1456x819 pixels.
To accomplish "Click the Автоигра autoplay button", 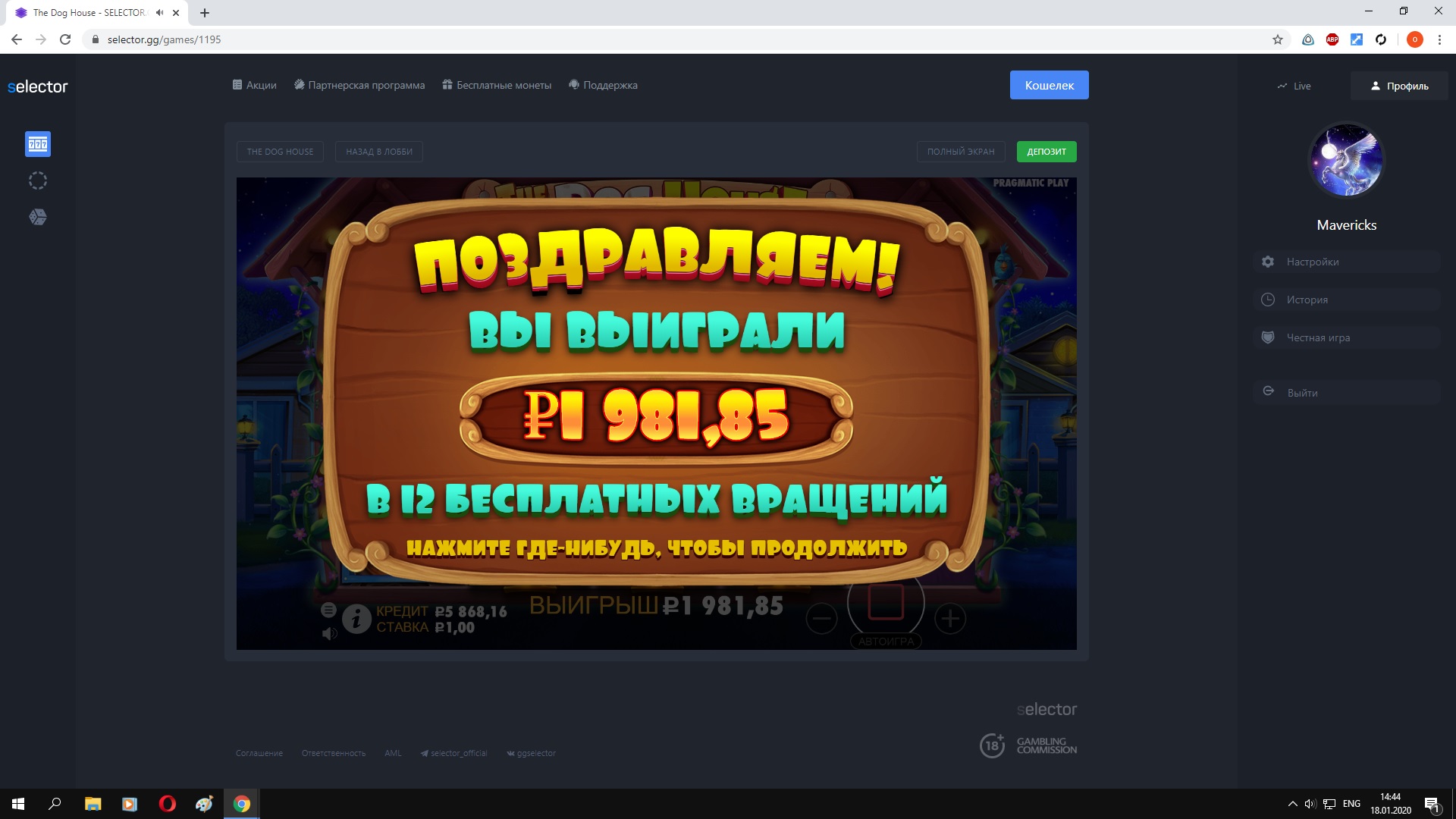I will pyautogui.click(x=886, y=642).
